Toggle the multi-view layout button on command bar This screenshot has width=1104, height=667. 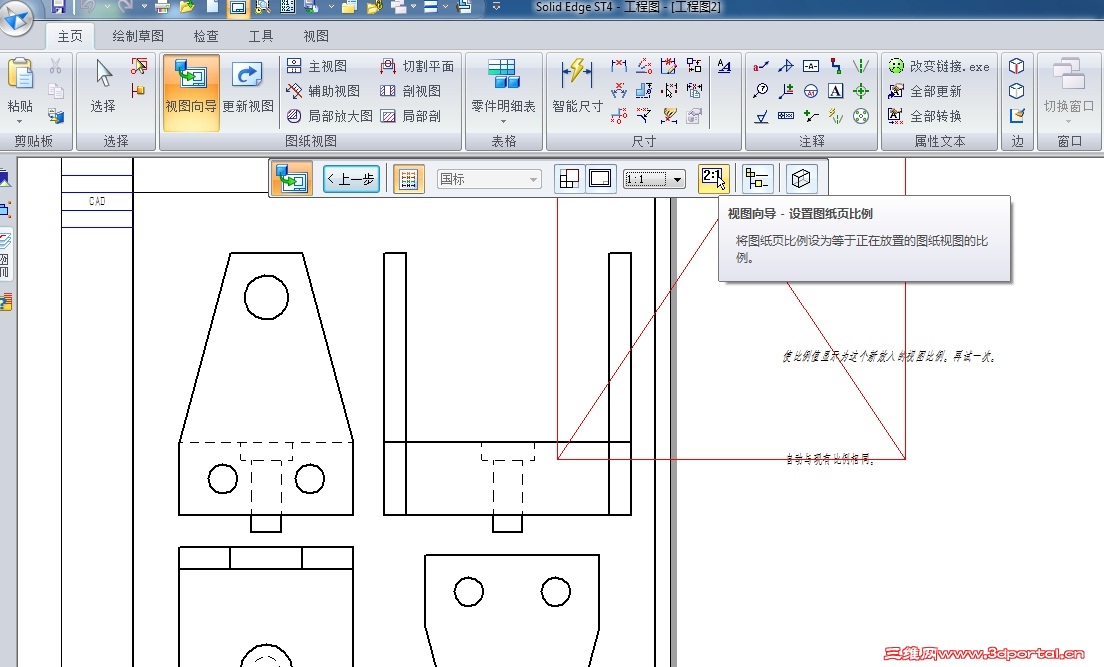tap(569, 179)
